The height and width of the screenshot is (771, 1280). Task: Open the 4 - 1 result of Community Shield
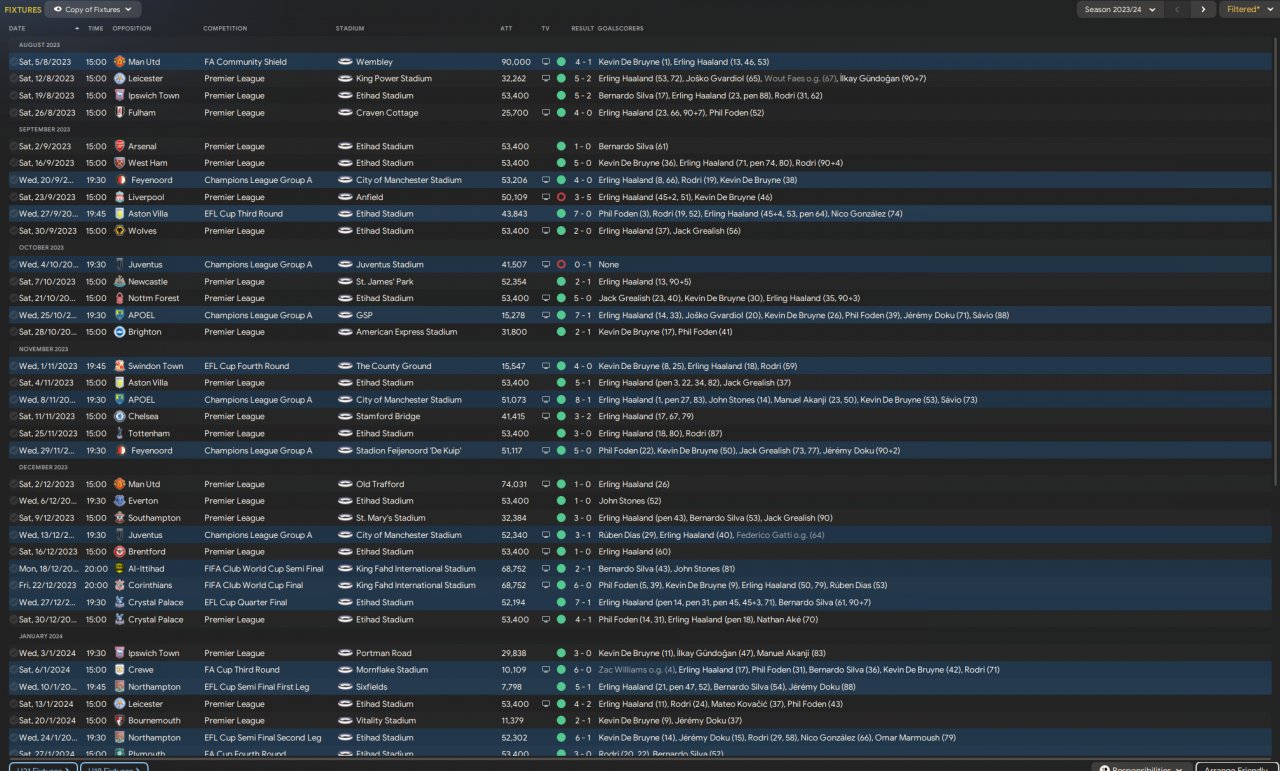coord(581,62)
